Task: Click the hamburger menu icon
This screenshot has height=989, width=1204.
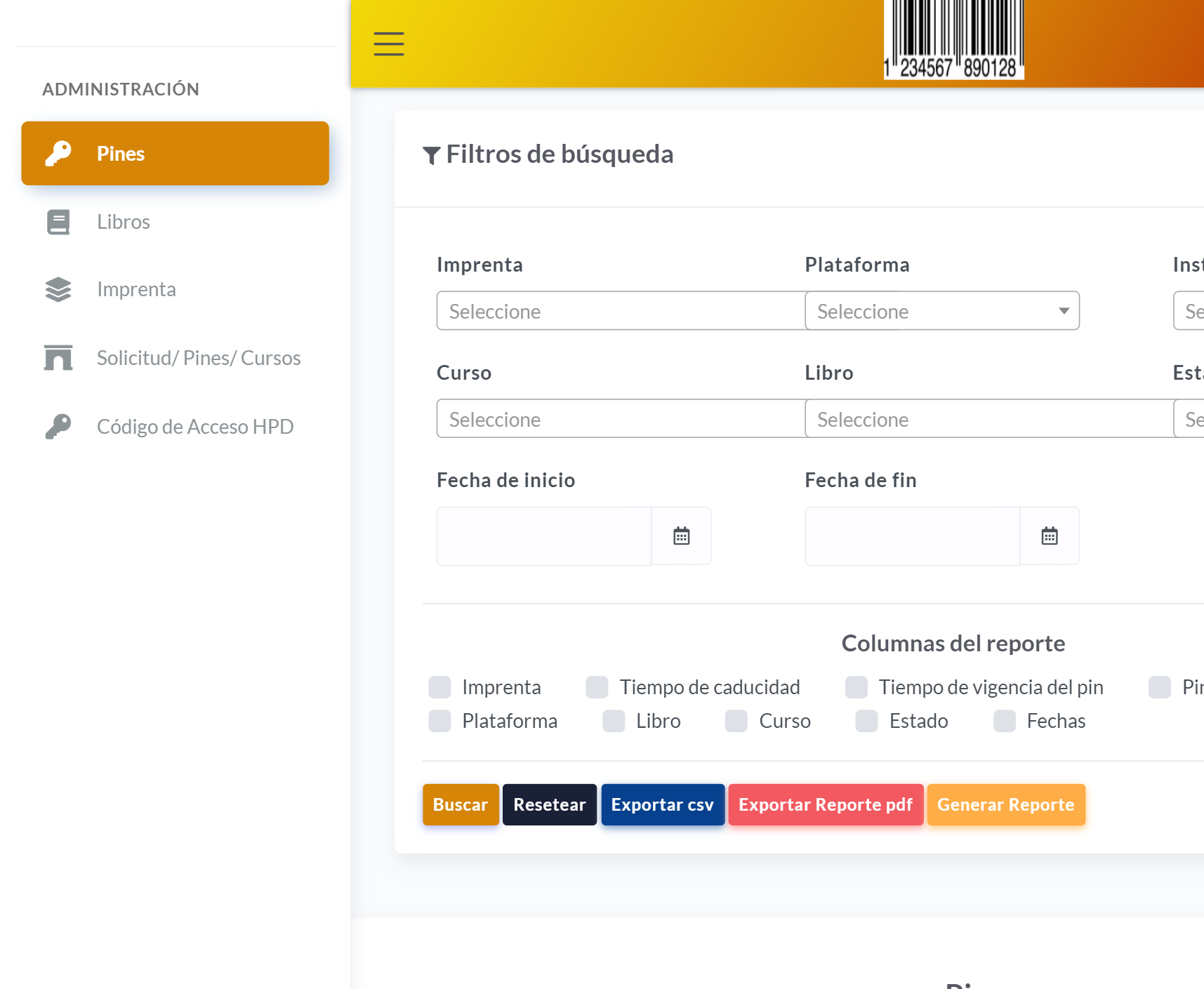Action: pyautogui.click(x=388, y=44)
